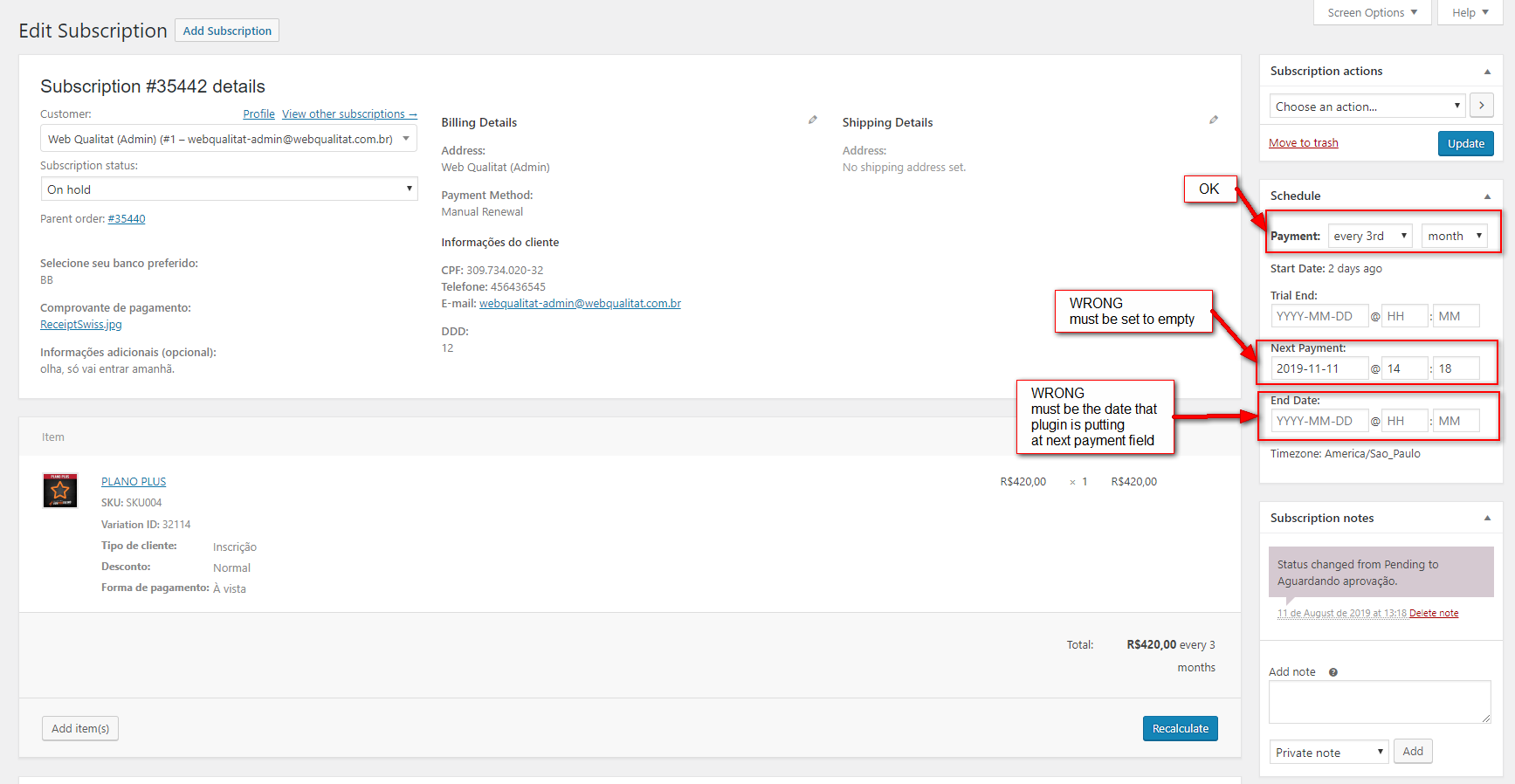Edit shipping details with pencil icon
The width and height of the screenshot is (1515, 784).
(x=1214, y=120)
